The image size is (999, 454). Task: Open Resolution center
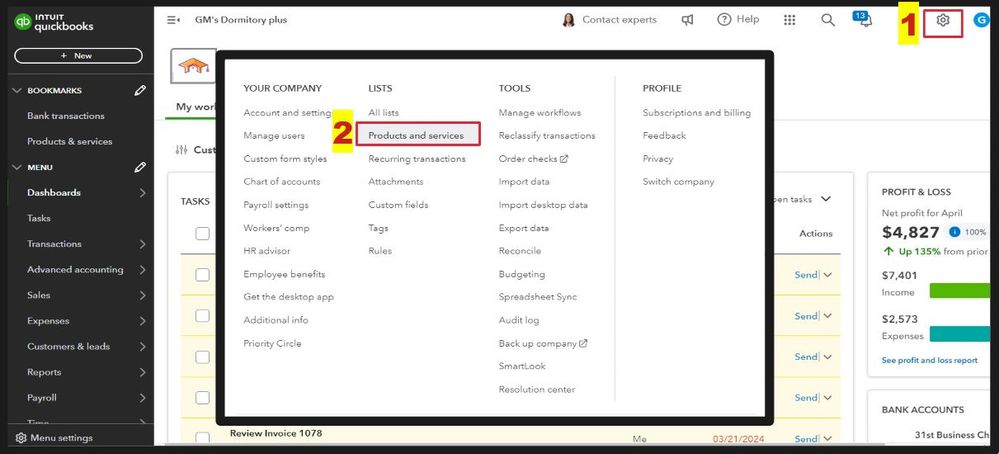coord(536,389)
